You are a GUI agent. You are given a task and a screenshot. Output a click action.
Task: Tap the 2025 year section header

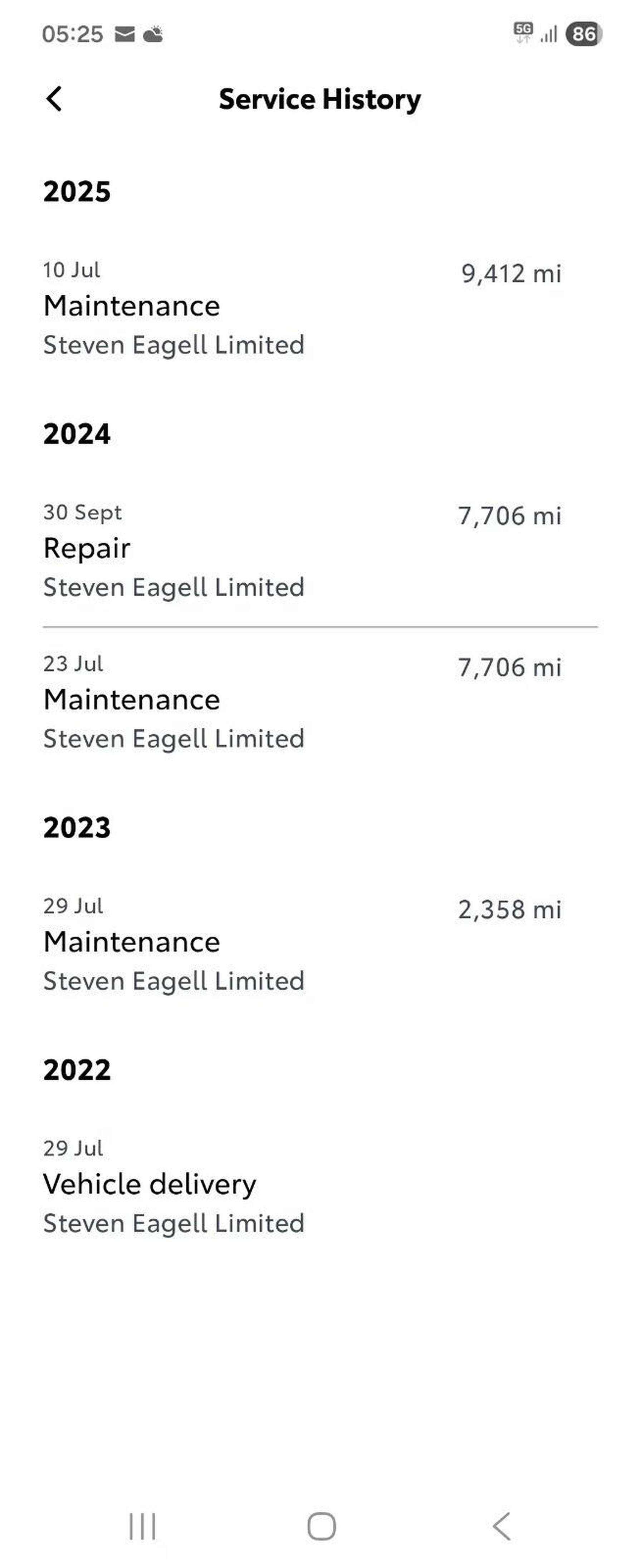click(x=77, y=191)
